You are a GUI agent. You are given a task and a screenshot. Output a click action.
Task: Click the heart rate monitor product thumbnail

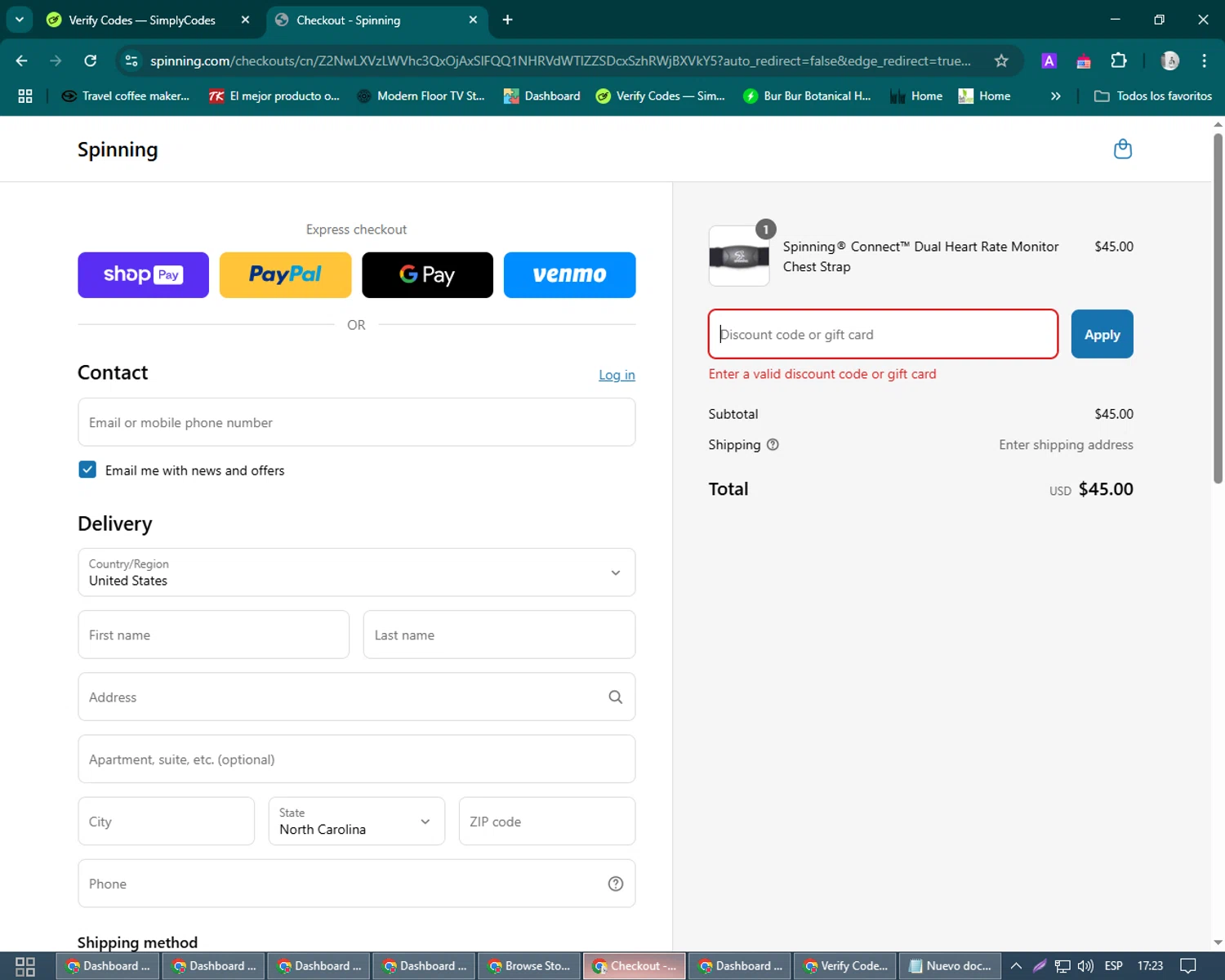pos(739,256)
